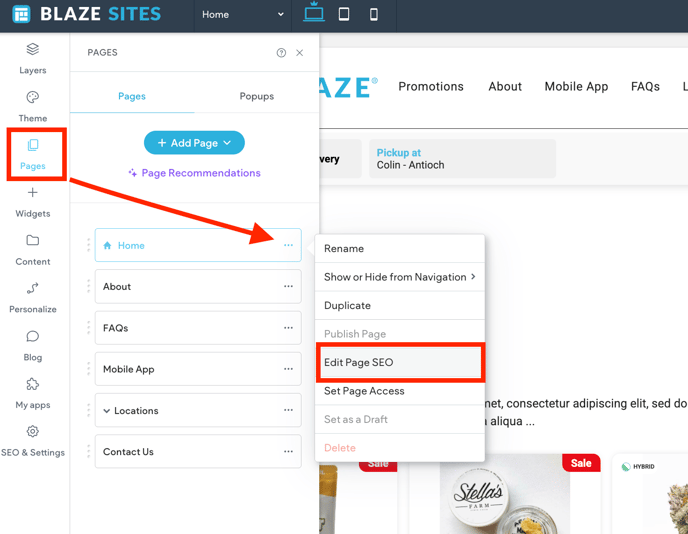Open the Personalize panel
The height and width of the screenshot is (534, 688).
point(33,289)
